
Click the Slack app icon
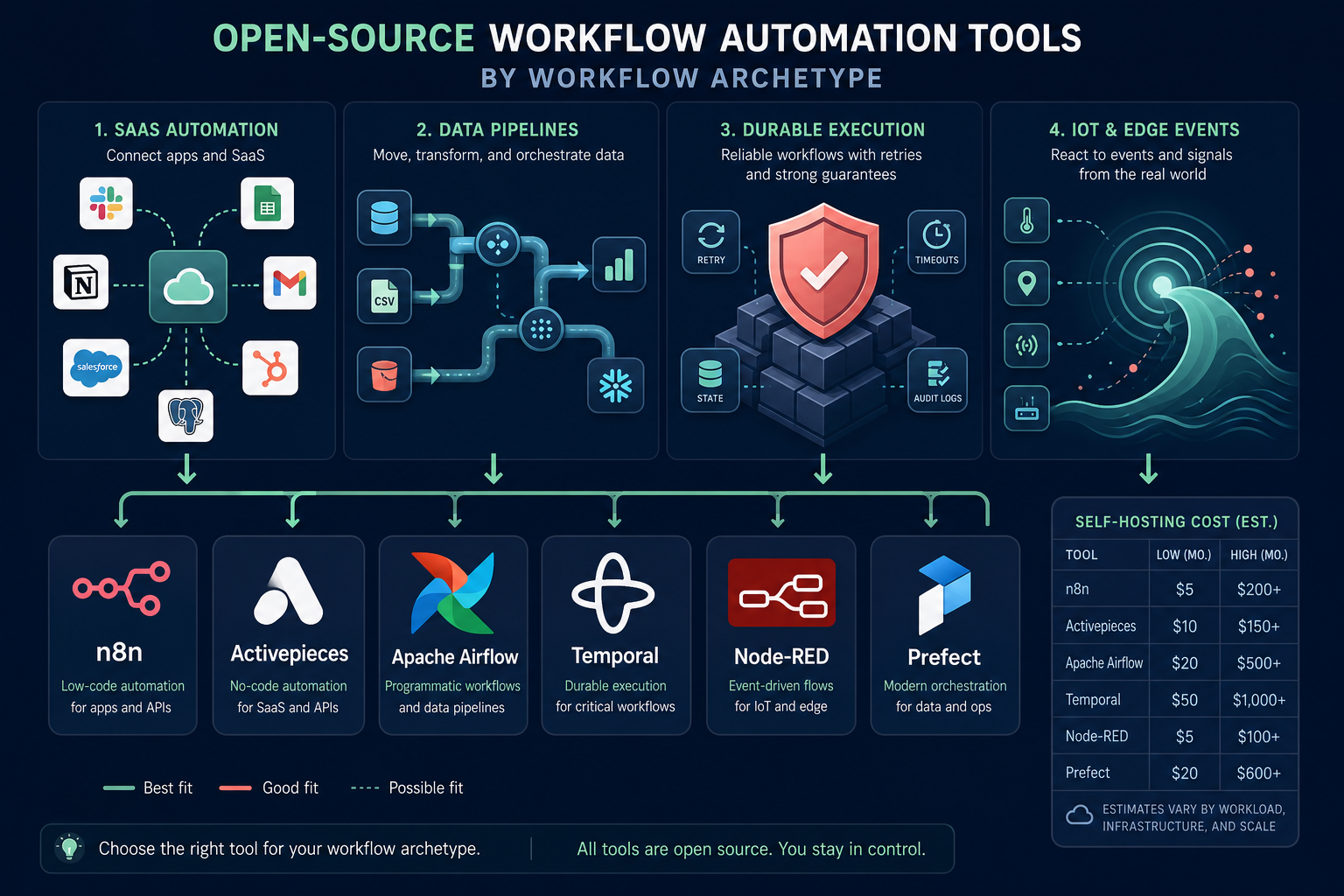tap(106, 203)
